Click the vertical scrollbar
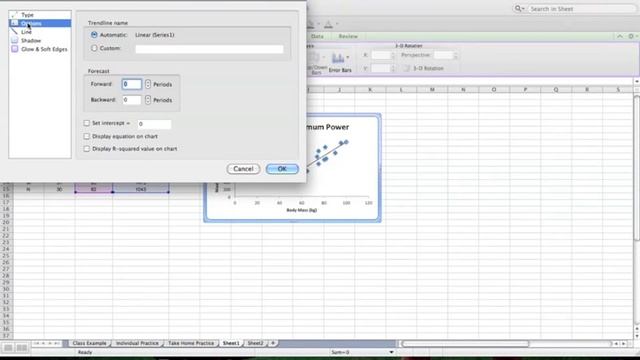The width and height of the screenshot is (640, 360). (x=637, y=167)
